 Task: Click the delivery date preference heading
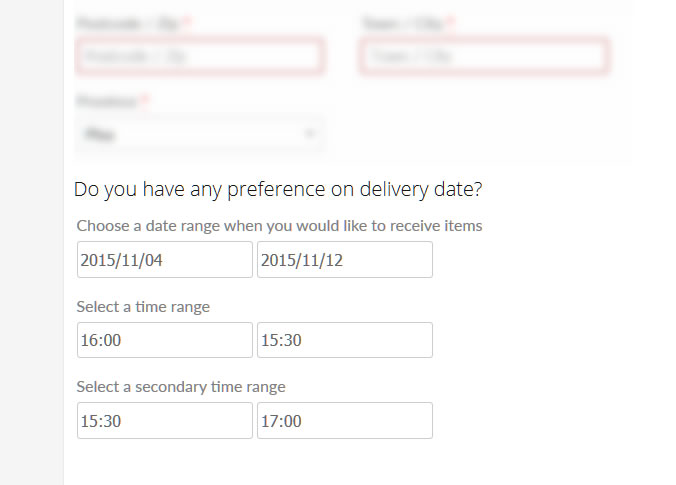tap(278, 189)
